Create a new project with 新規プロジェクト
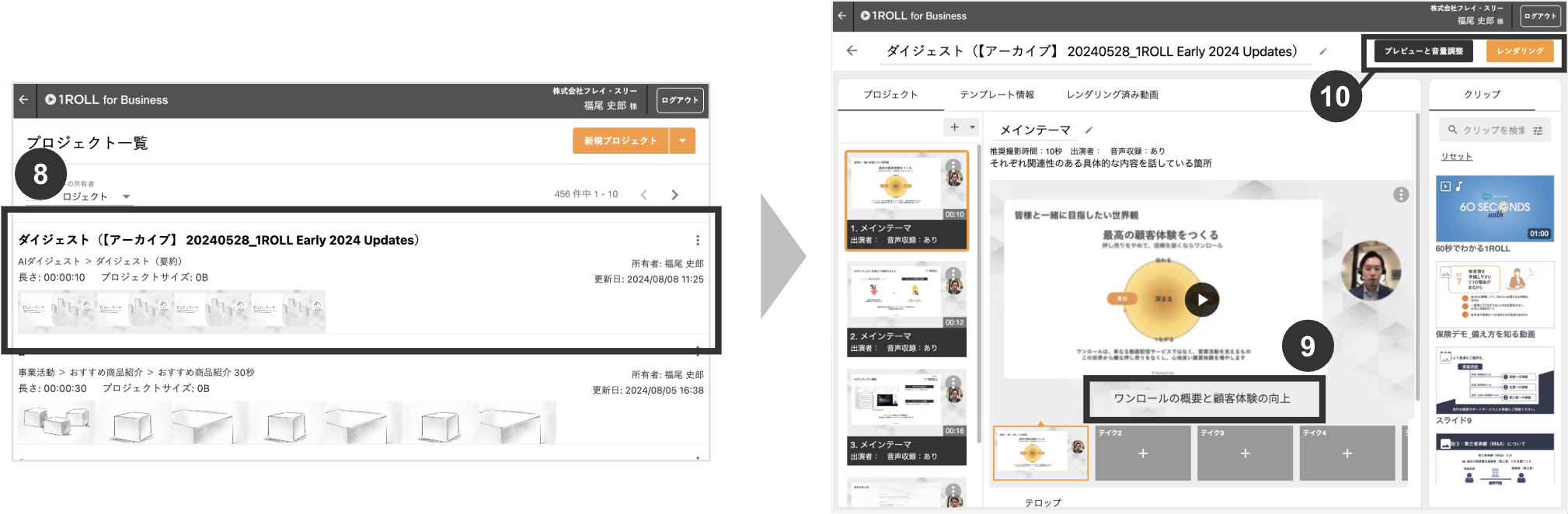This screenshot has width=1568, height=514. [x=621, y=141]
